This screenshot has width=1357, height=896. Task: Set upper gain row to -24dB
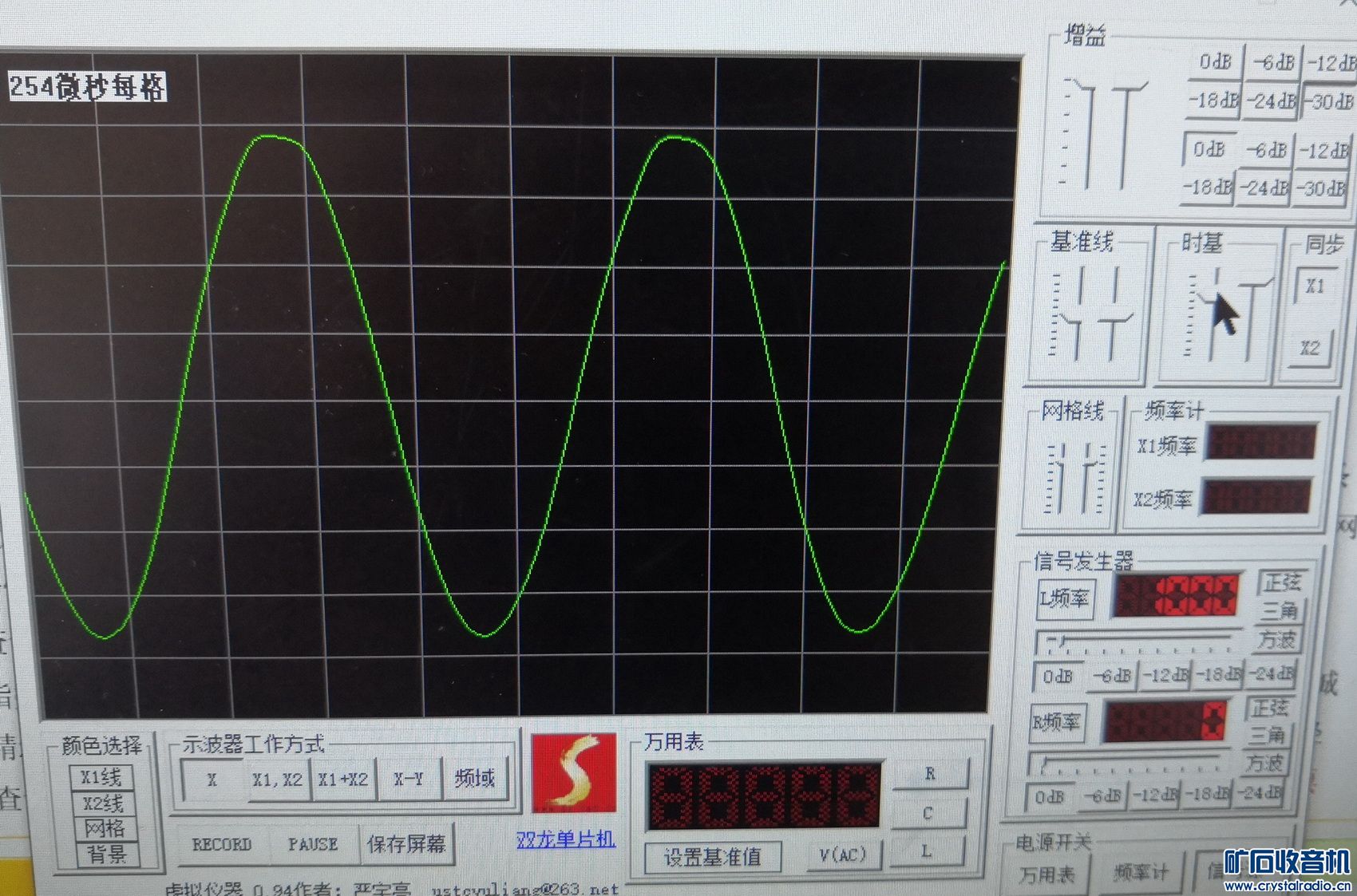1272,101
